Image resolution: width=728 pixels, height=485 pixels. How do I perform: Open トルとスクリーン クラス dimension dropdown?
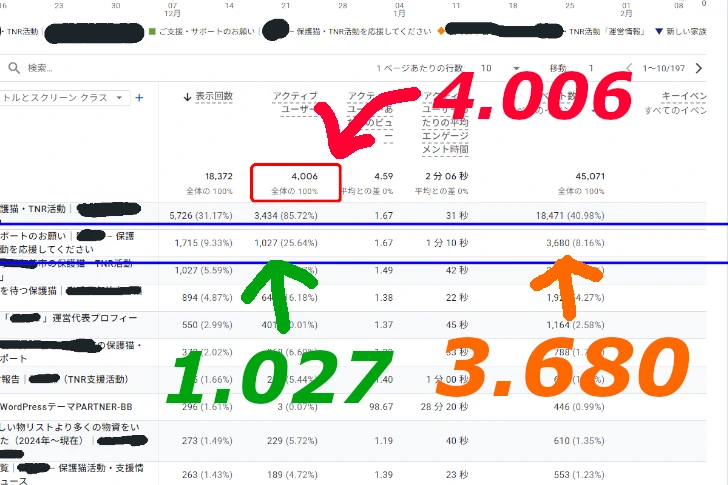click(x=121, y=98)
